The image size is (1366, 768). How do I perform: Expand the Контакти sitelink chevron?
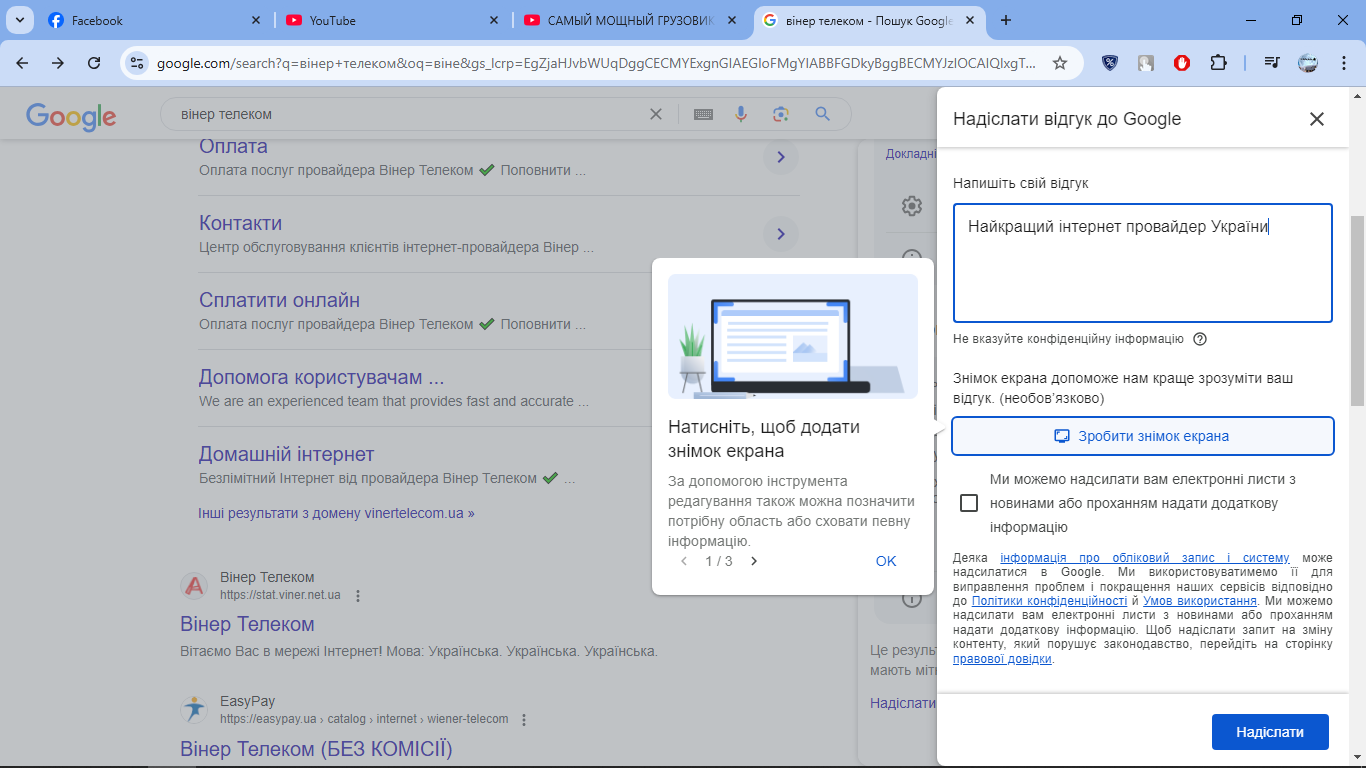click(x=780, y=235)
